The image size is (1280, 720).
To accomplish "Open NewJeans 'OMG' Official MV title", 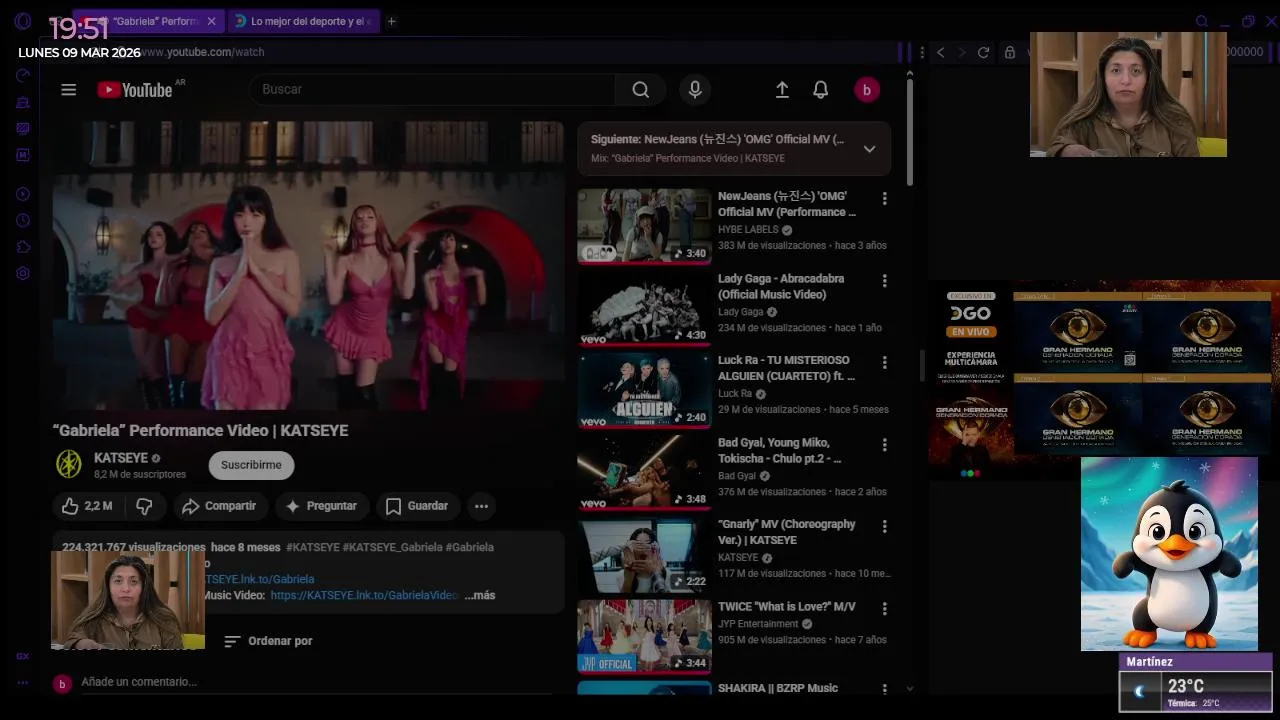I will (786, 204).
